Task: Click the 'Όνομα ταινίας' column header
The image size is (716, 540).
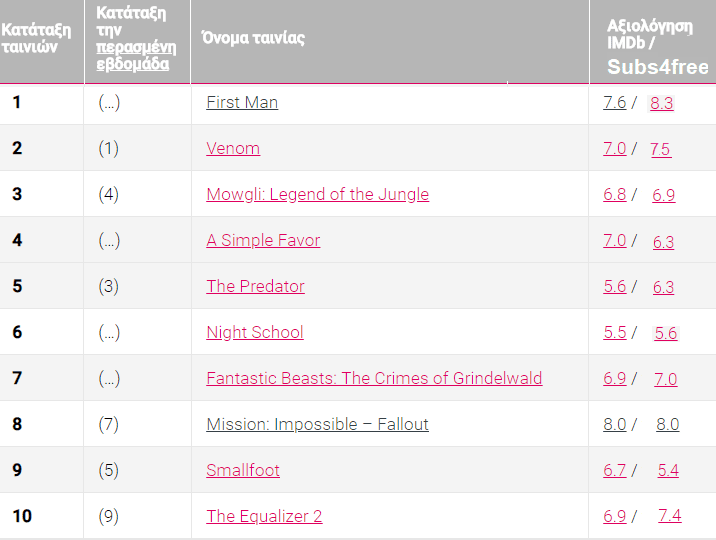Action: click(x=253, y=38)
